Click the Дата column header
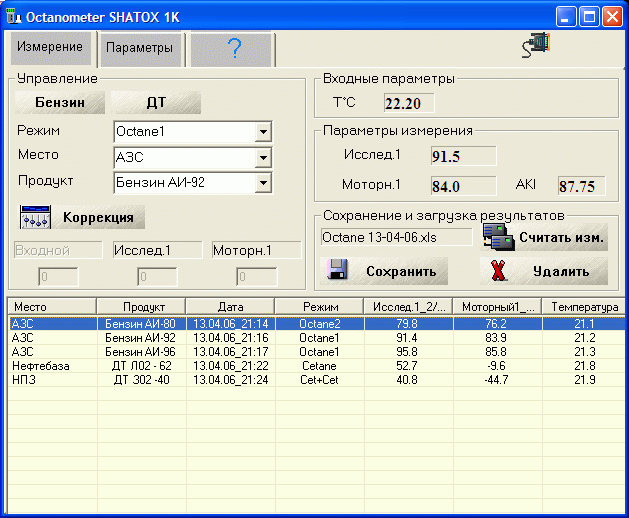 pos(230,307)
